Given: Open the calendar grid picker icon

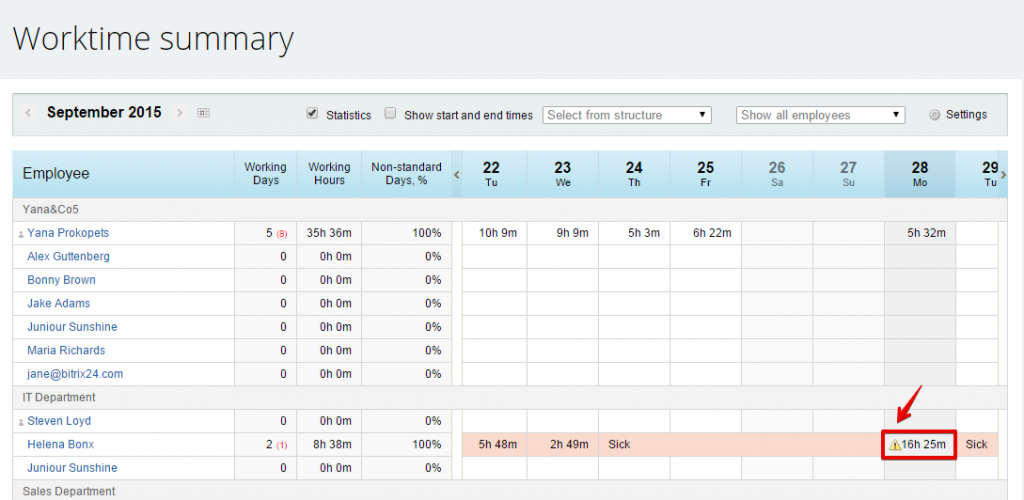Looking at the screenshot, I should (x=204, y=113).
